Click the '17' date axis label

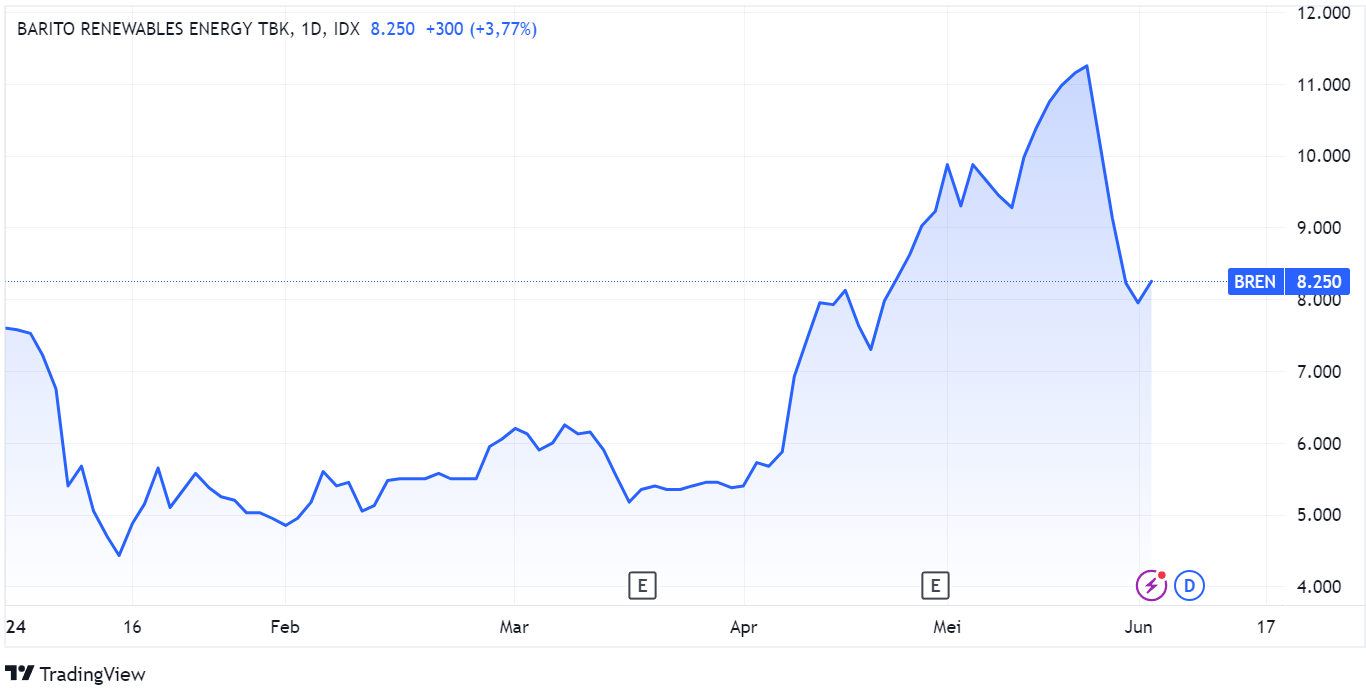1266,628
